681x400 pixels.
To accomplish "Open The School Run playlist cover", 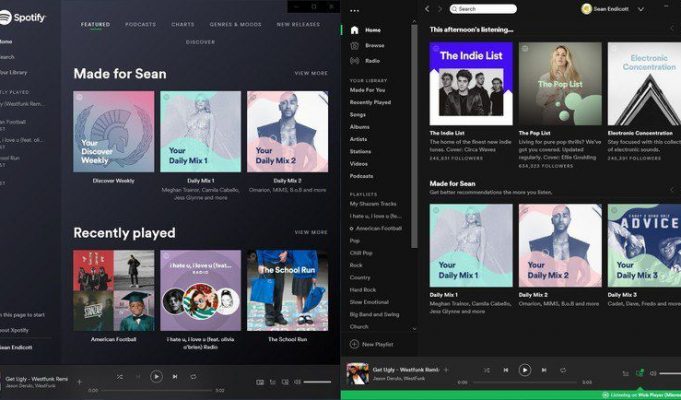I will click(x=288, y=290).
